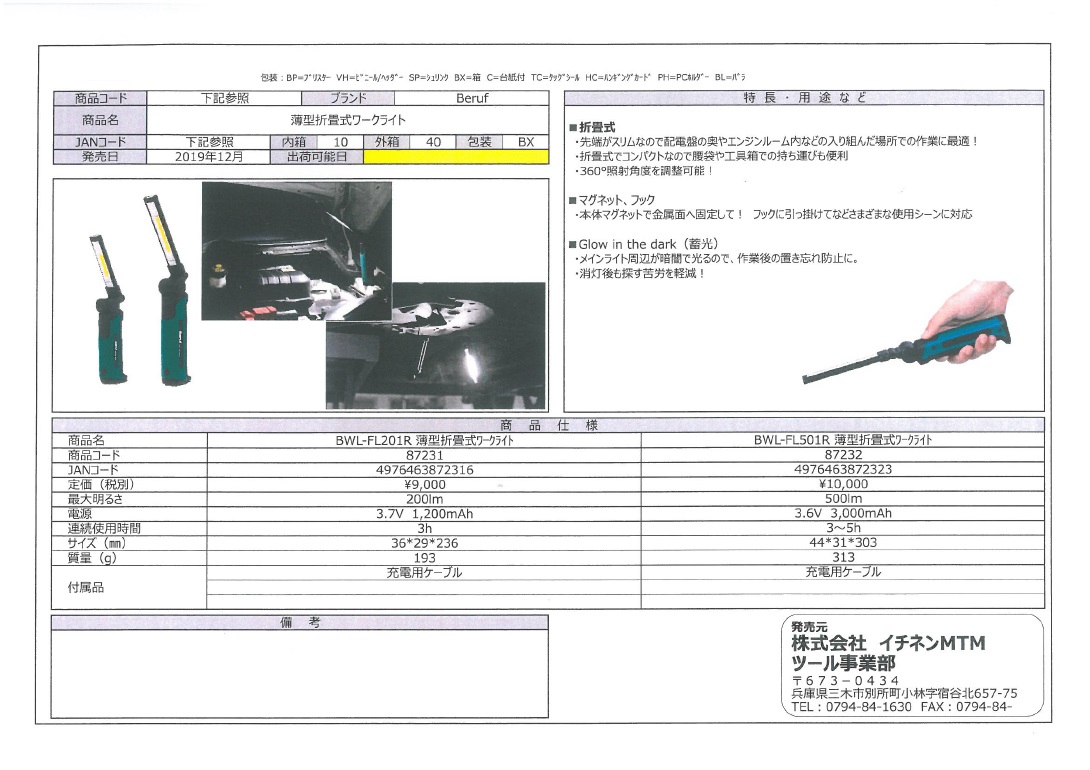The height and width of the screenshot is (770, 1090).
Task: Click the packaging value "BX"
Action: [526, 142]
